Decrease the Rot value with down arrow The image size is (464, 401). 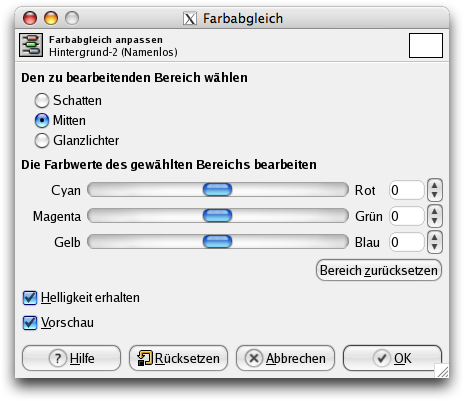[435, 195]
